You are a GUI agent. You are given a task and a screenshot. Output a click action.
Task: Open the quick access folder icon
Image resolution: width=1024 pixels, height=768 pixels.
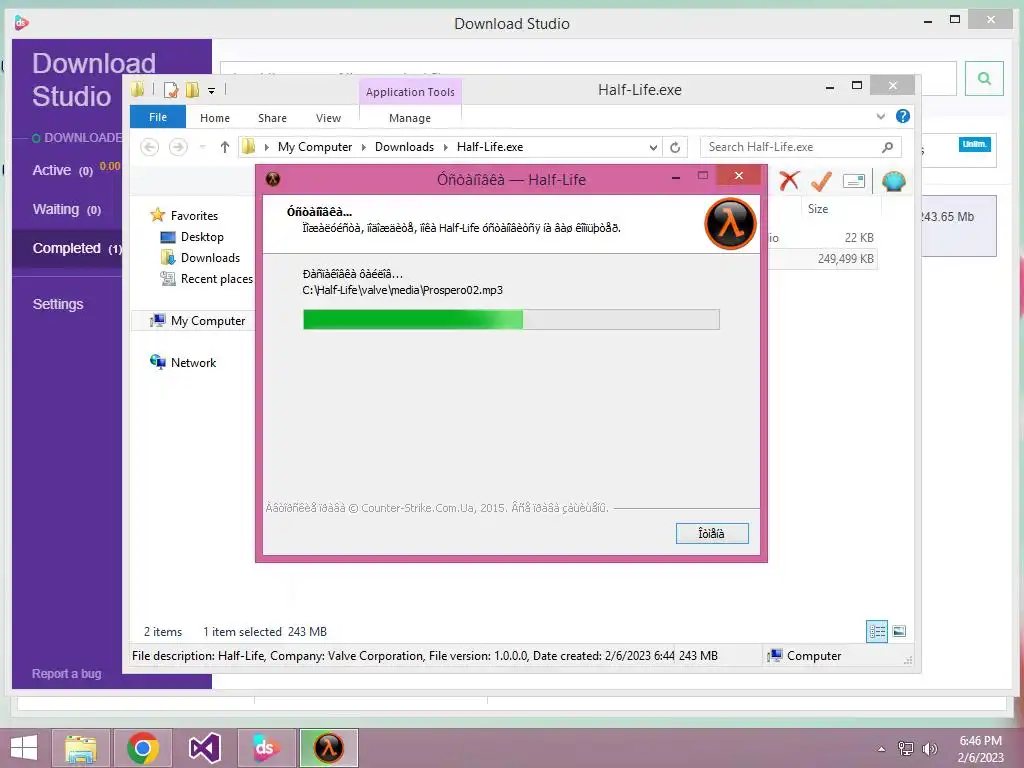click(137, 89)
